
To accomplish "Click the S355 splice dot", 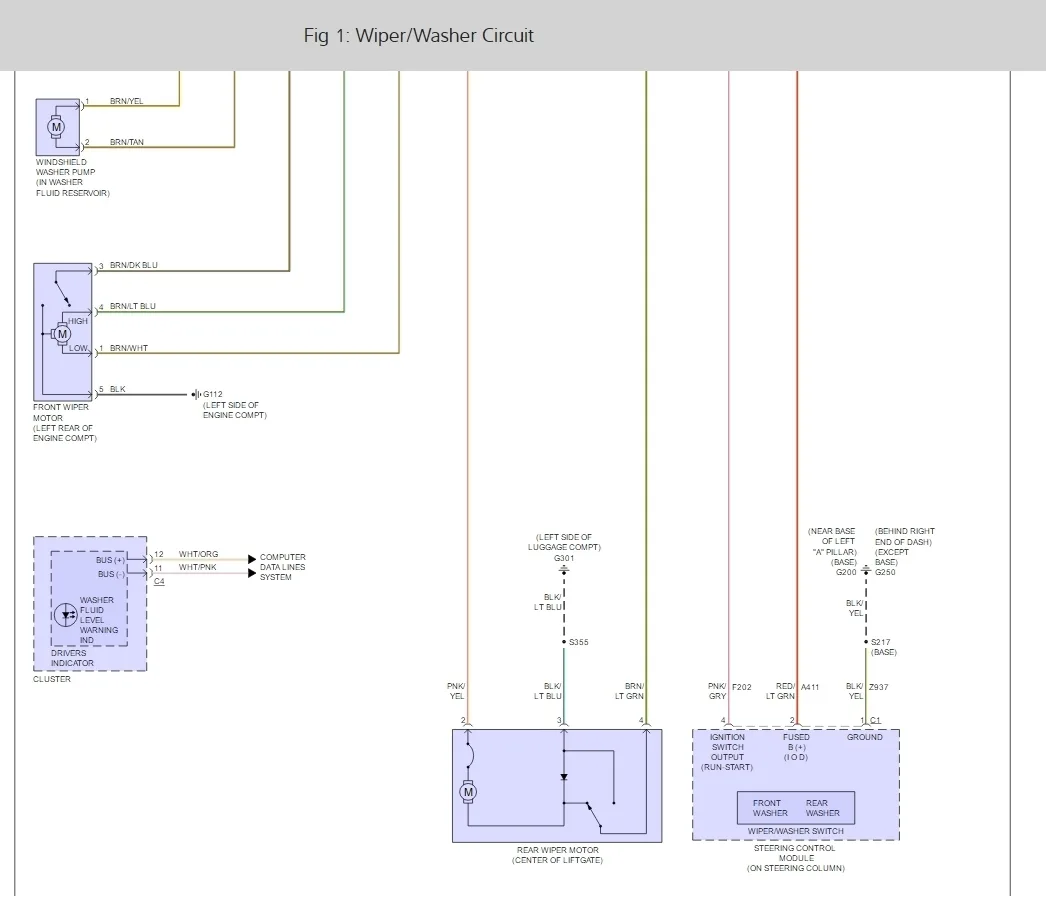I will click(564, 642).
